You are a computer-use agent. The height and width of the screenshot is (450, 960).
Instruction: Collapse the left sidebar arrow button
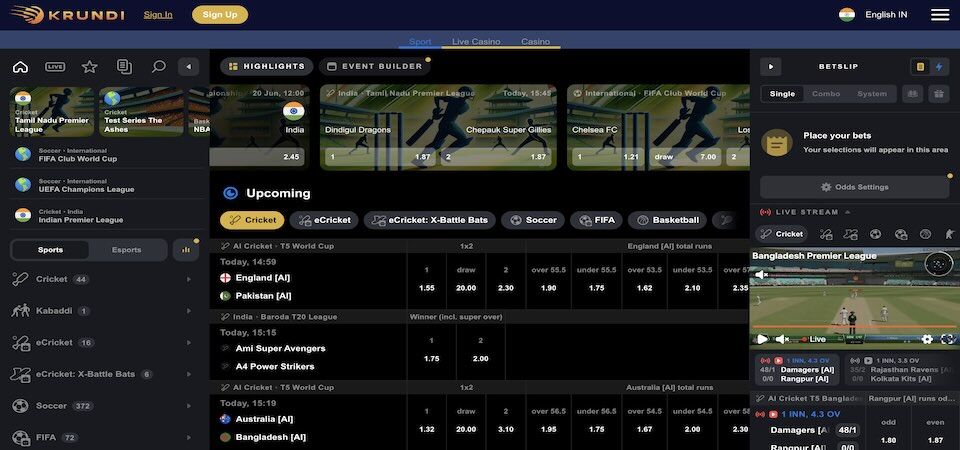click(189, 67)
